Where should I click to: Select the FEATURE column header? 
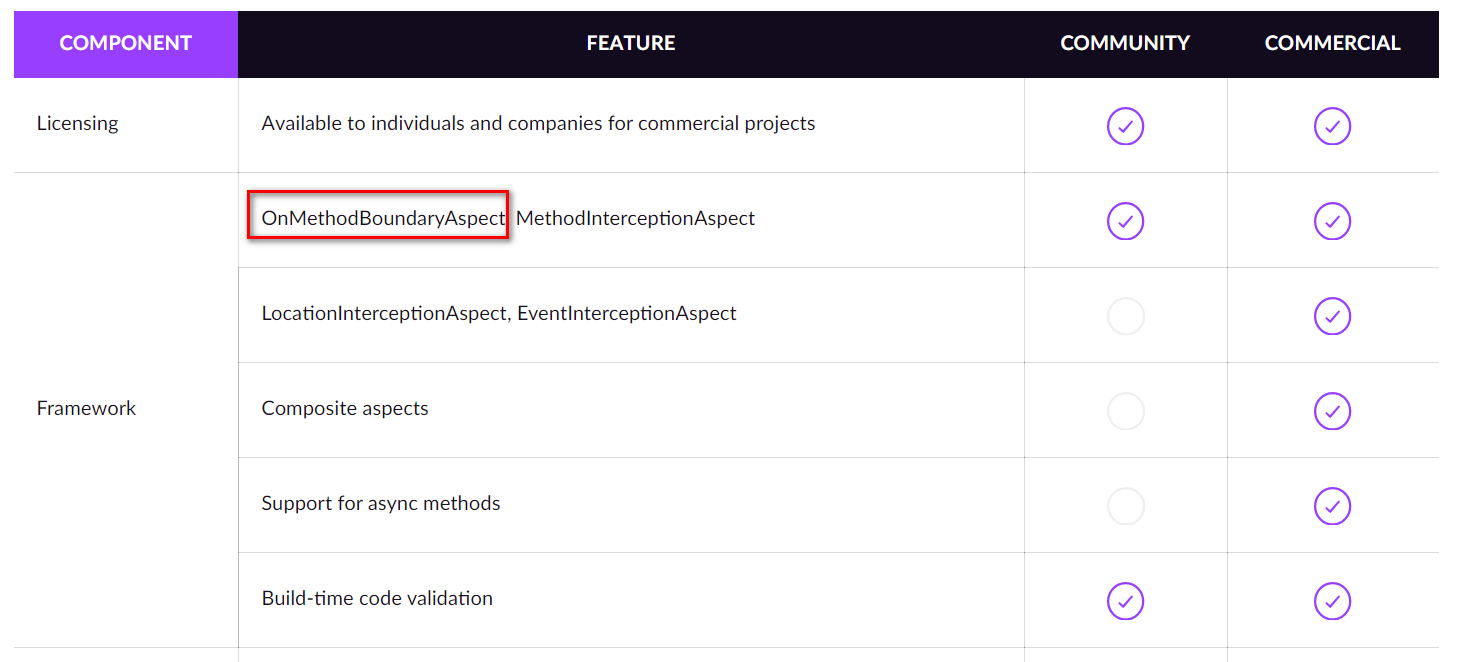click(631, 43)
